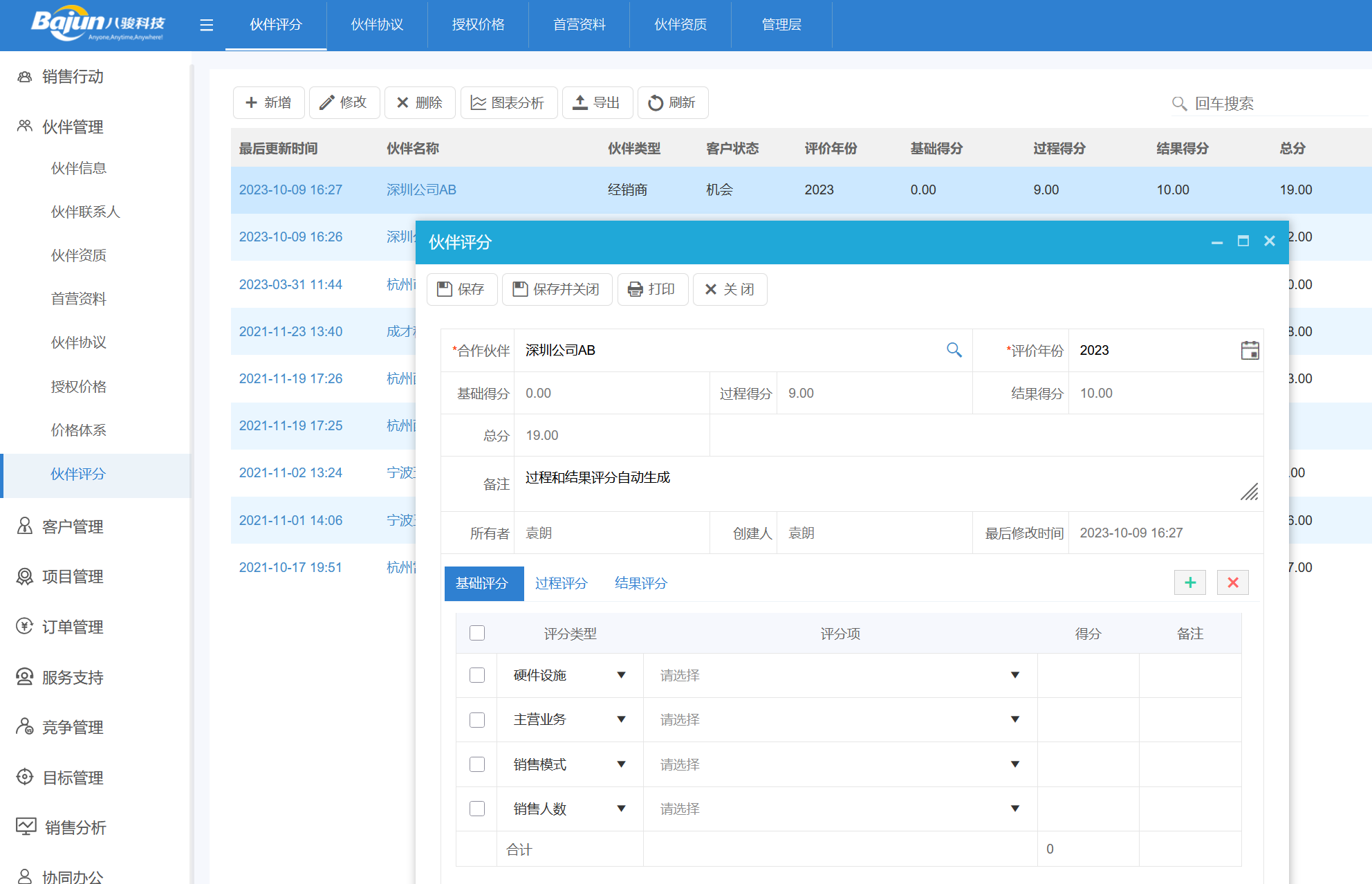Expand the 主营业务 scoring type dropdown
The width and height of the screenshot is (1372, 884).
coord(621,719)
